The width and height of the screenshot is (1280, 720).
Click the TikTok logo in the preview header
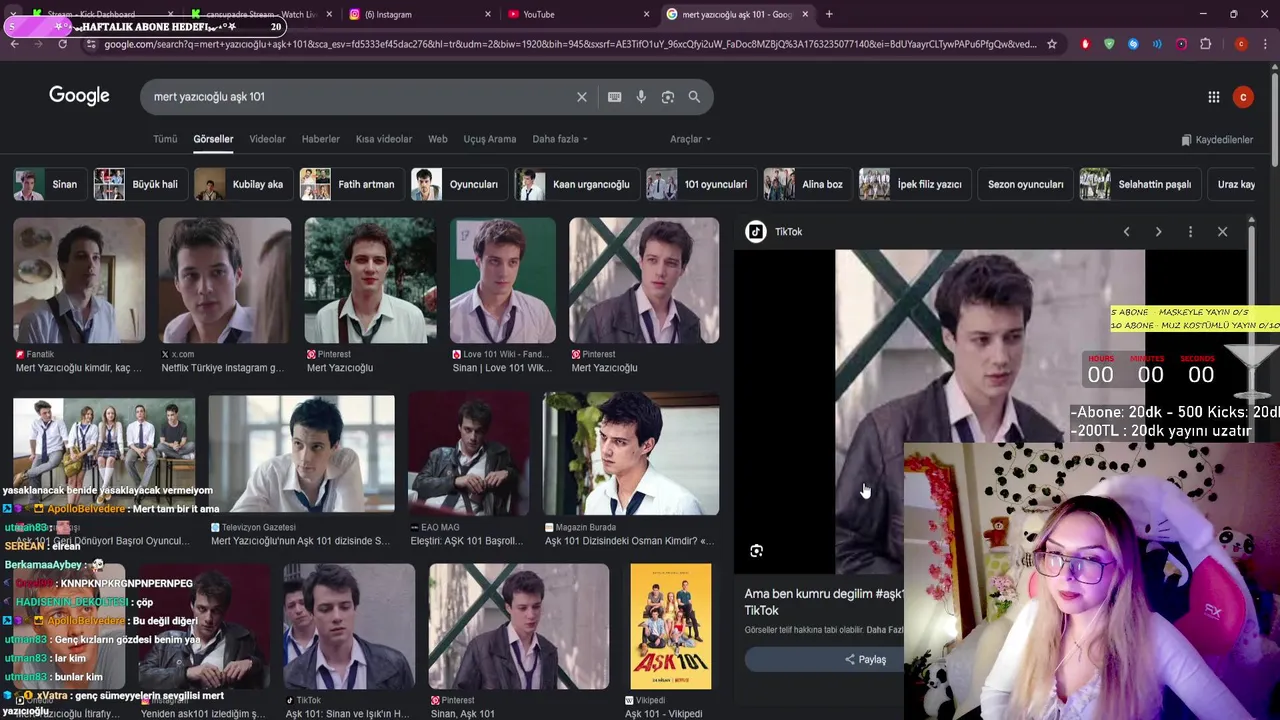tap(756, 232)
